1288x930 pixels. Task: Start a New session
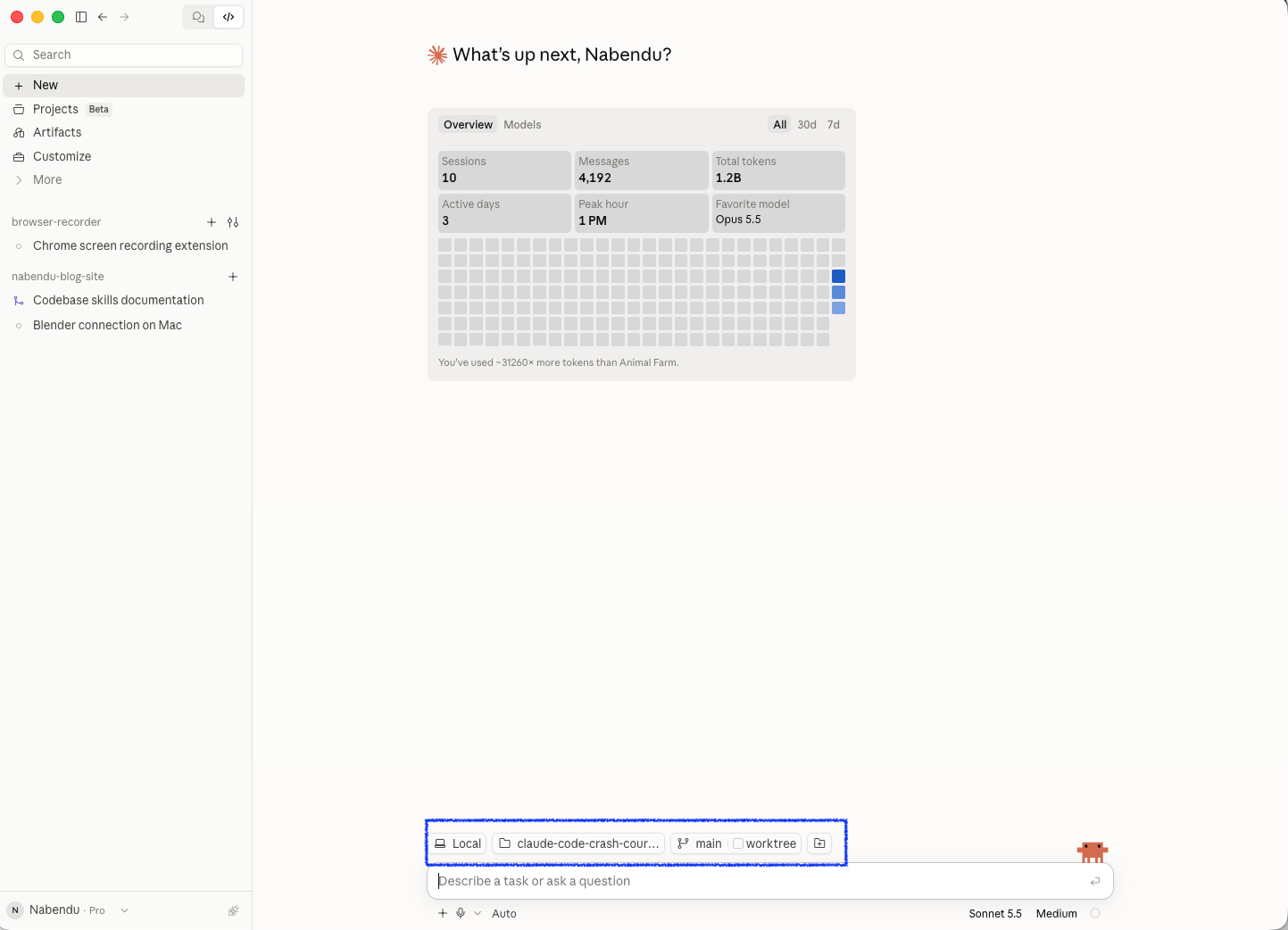point(124,86)
